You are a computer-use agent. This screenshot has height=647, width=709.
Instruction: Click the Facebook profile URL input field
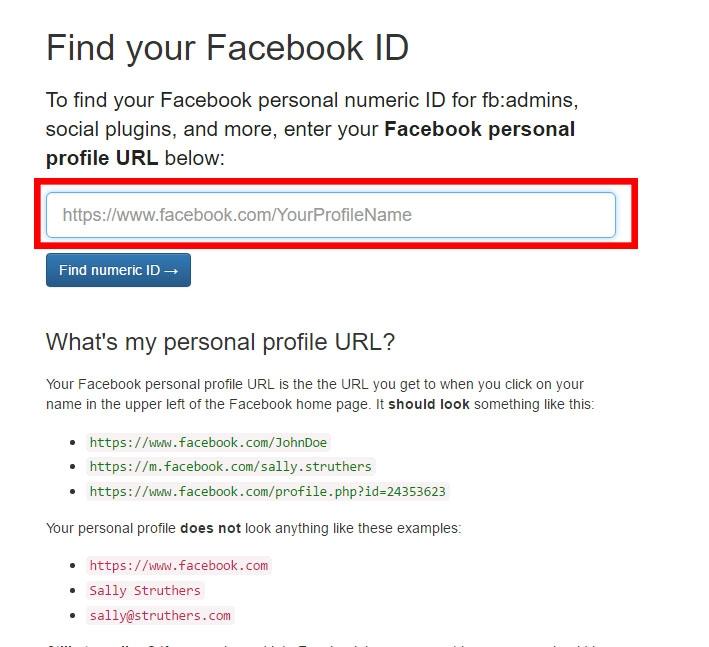330,215
